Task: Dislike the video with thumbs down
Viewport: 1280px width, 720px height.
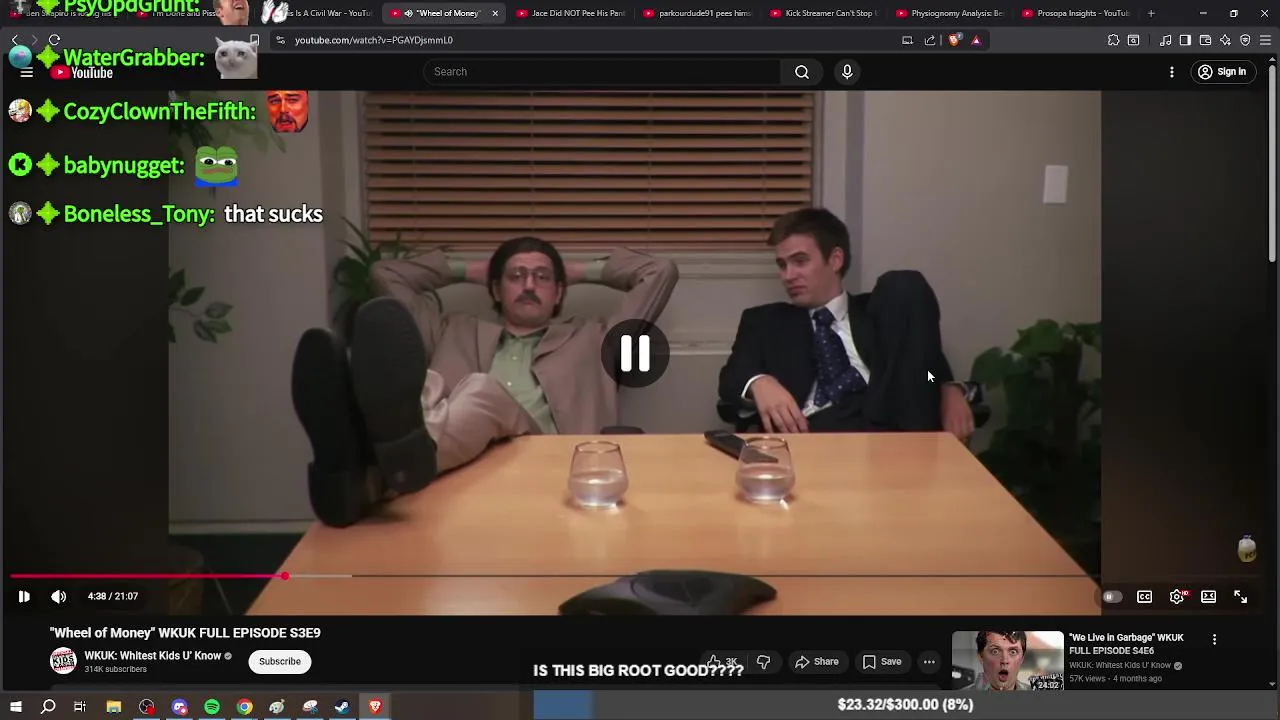Action: coord(764,662)
